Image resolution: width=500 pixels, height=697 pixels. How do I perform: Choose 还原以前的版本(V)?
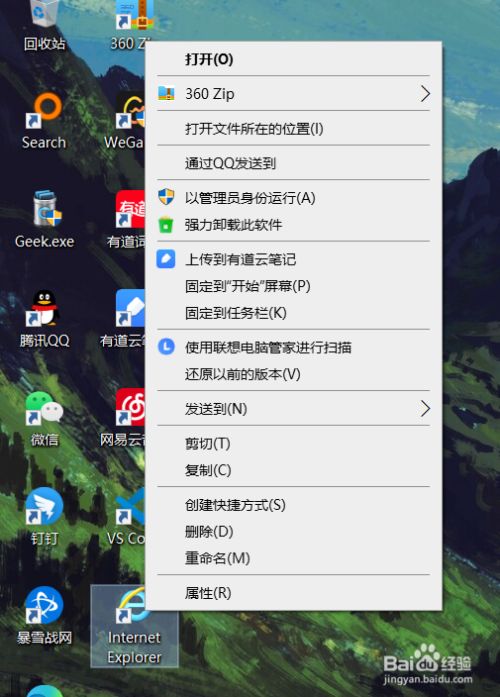click(x=294, y=374)
